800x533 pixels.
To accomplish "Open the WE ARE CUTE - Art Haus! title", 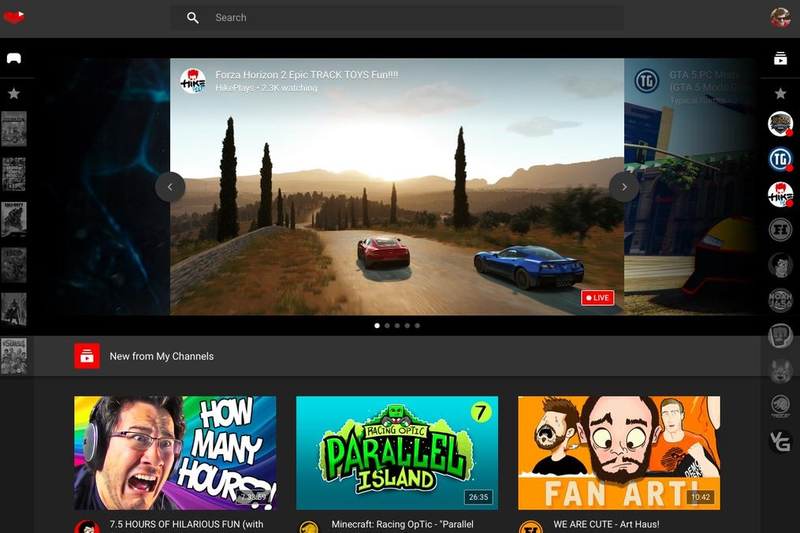I will 606,524.
